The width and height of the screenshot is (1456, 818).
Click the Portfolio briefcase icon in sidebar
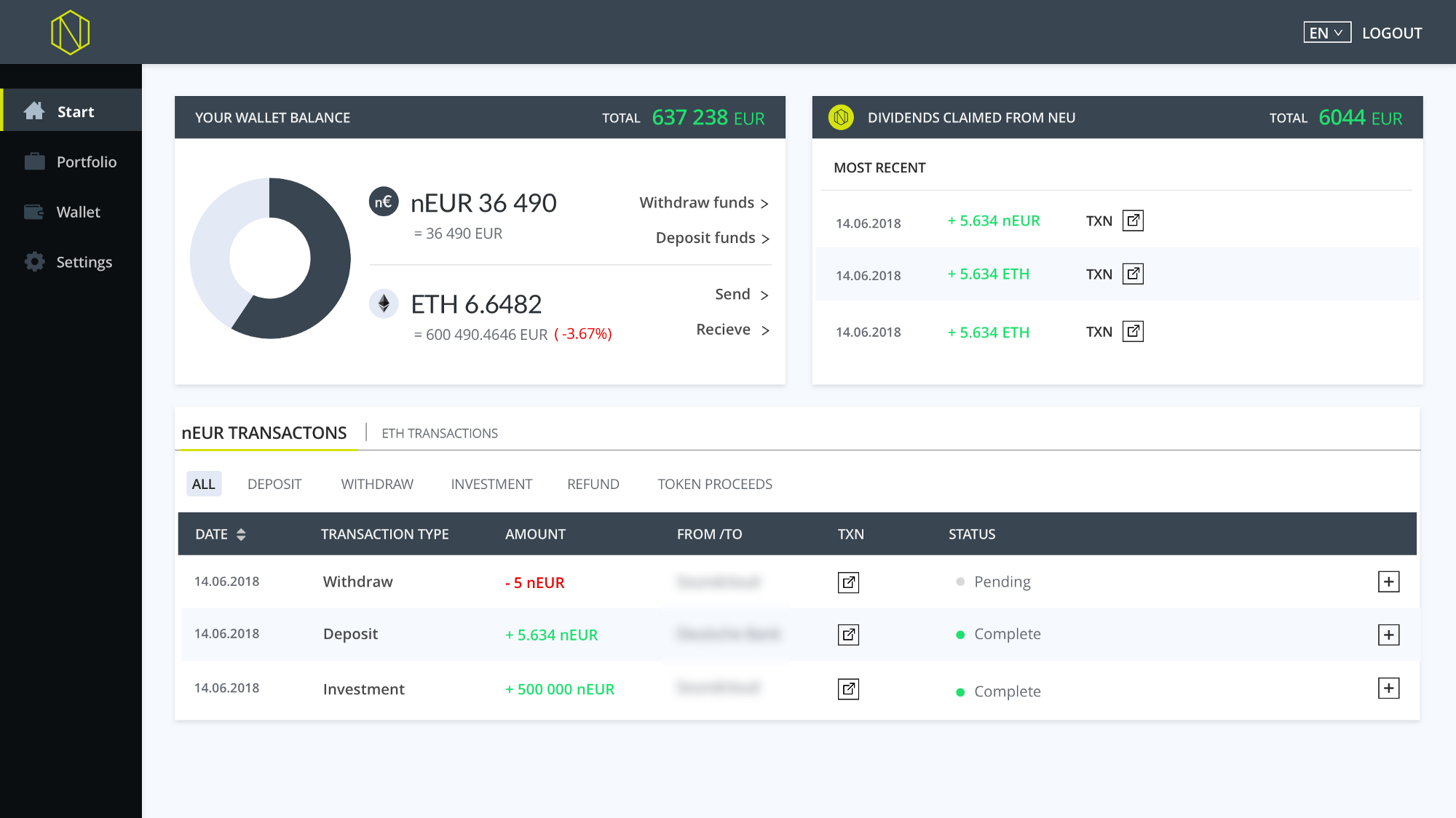(x=34, y=162)
